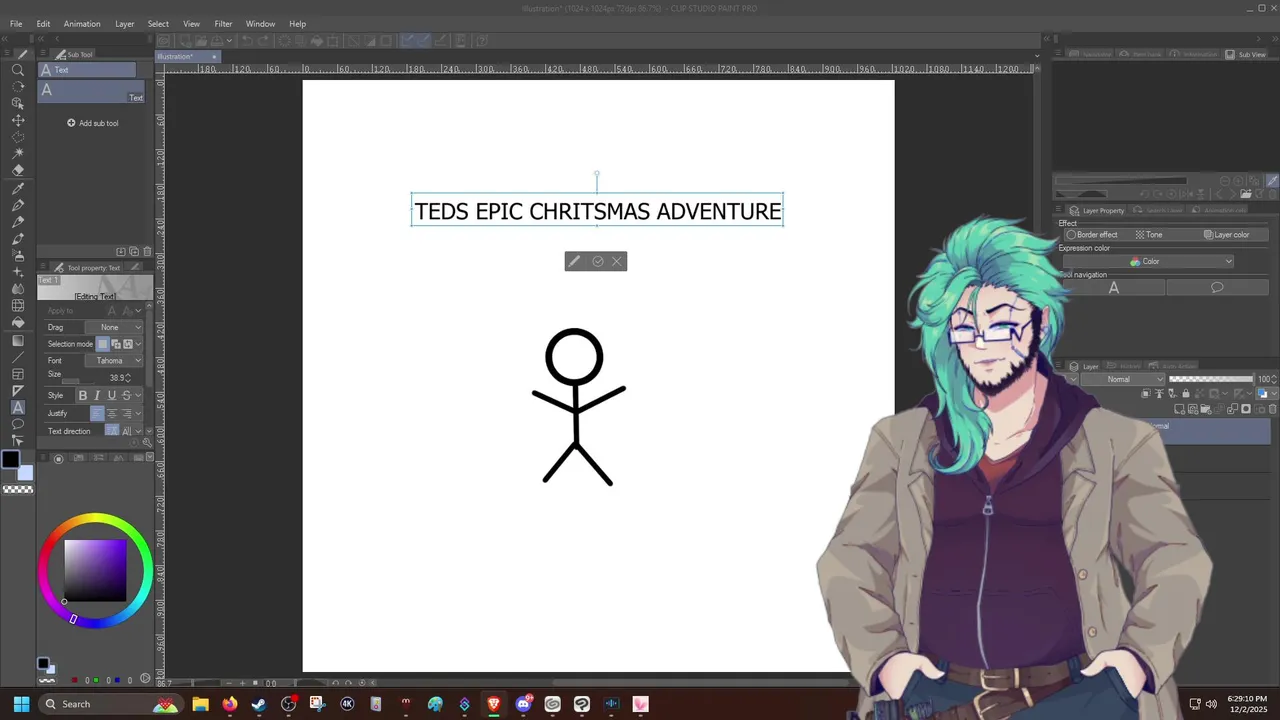The image size is (1280, 720).
Task: Click the A icon under Tool navigation
Action: click(x=1114, y=288)
